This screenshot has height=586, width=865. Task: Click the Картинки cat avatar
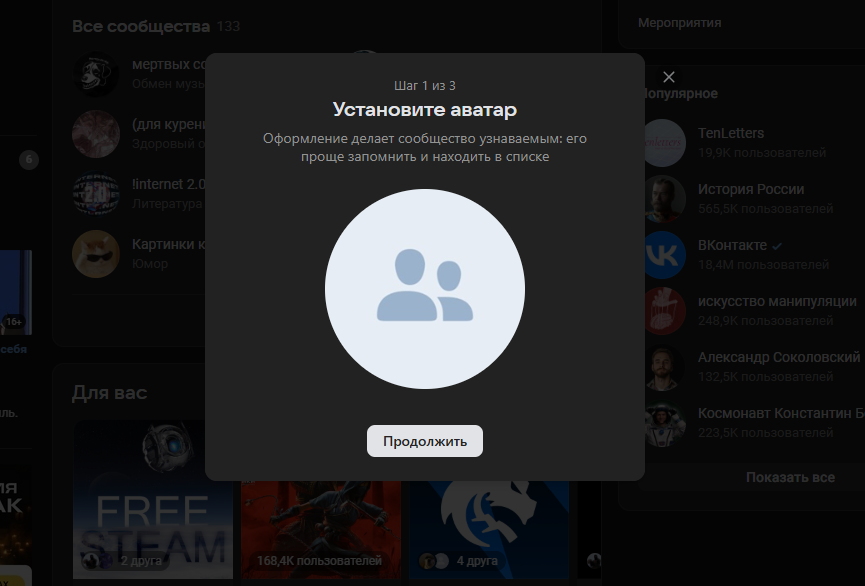point(96,254)
